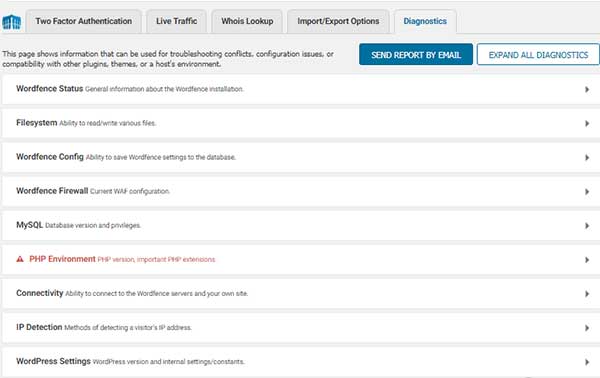600x378 pixels.
Task: Click Expand All Diagnostics button
Action: coord(538,55)
